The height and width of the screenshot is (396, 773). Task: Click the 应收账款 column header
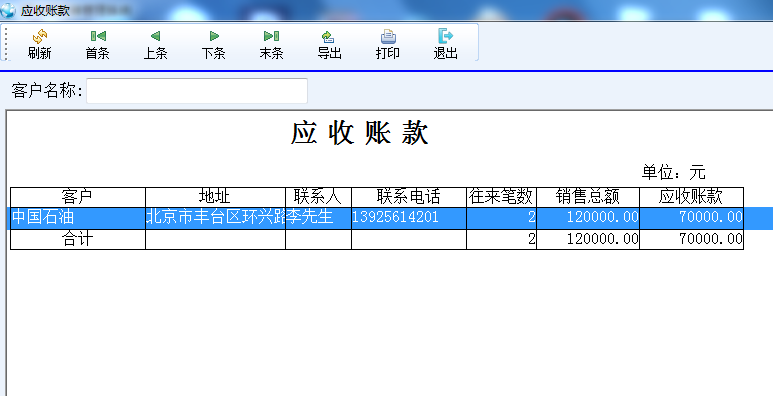(x=691, y=197)
